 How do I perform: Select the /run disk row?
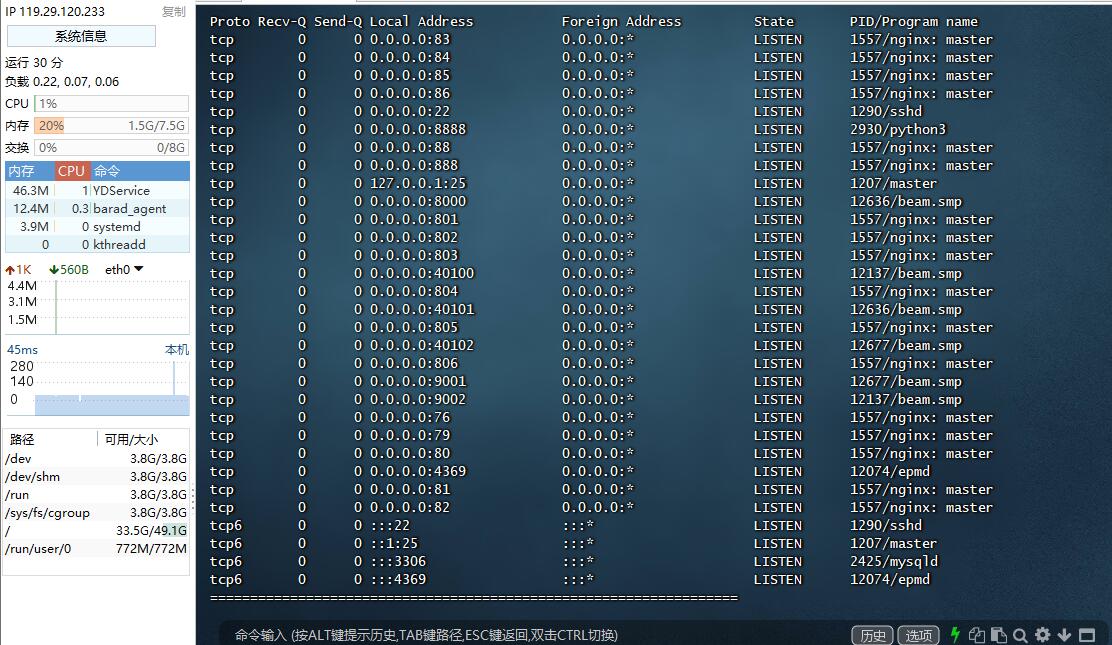tap(96, 495)
